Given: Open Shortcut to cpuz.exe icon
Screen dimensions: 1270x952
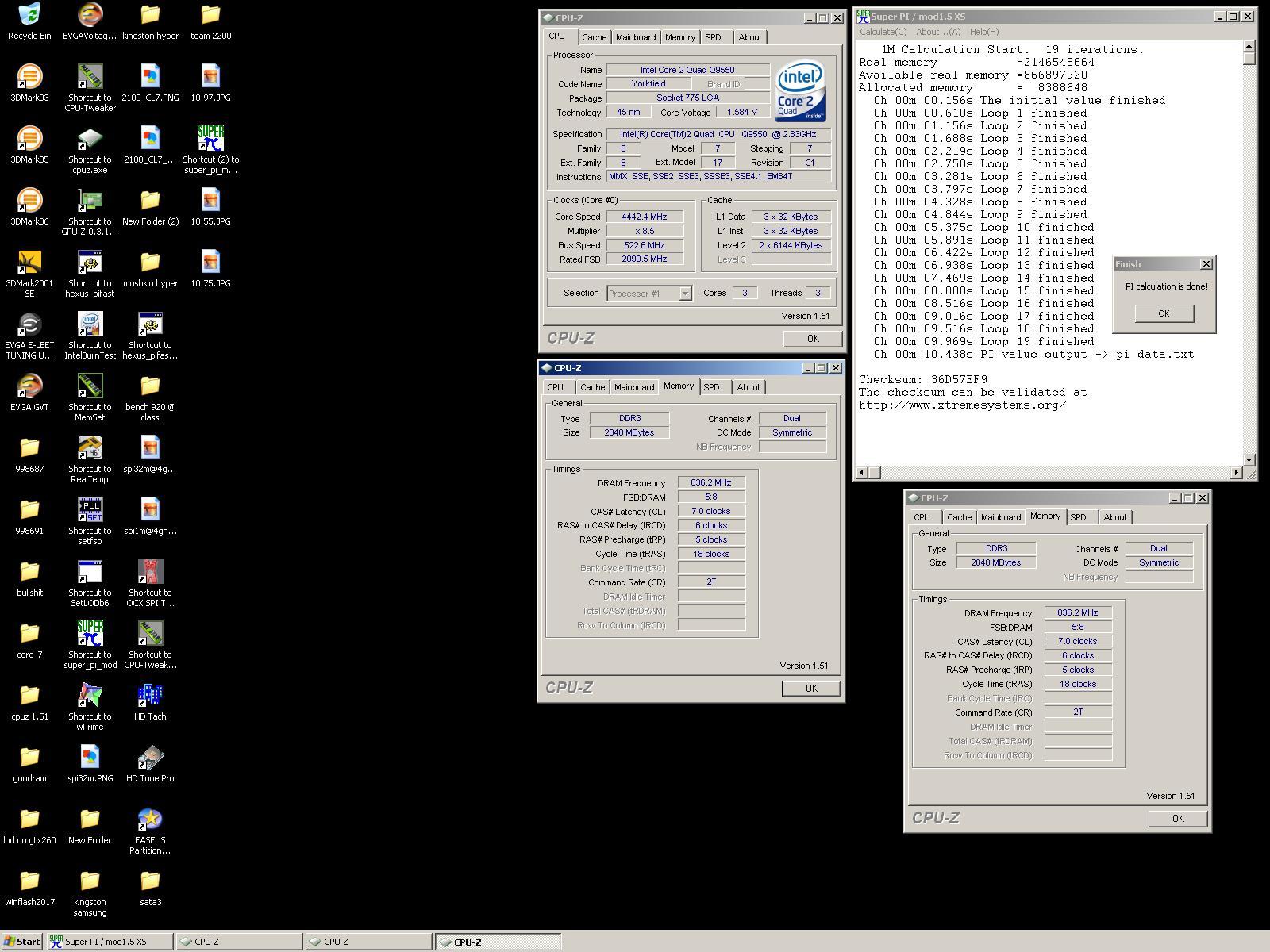Looking at the screenshot, I should [x=90, y=150].
